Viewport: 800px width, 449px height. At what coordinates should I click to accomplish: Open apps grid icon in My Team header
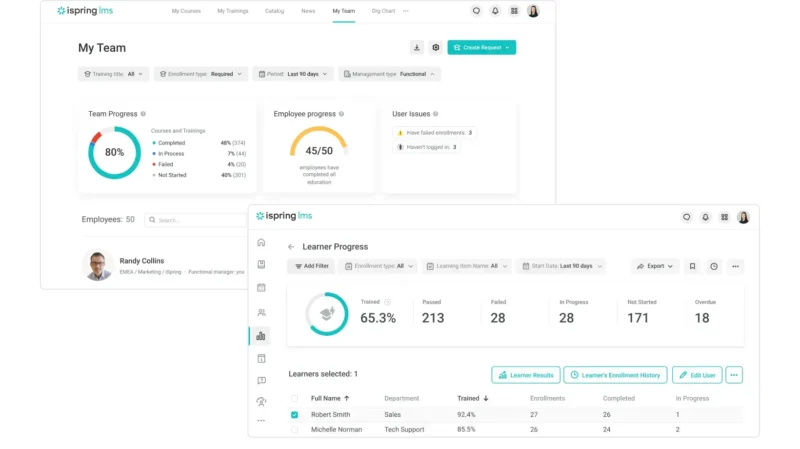tap(514, 11)
